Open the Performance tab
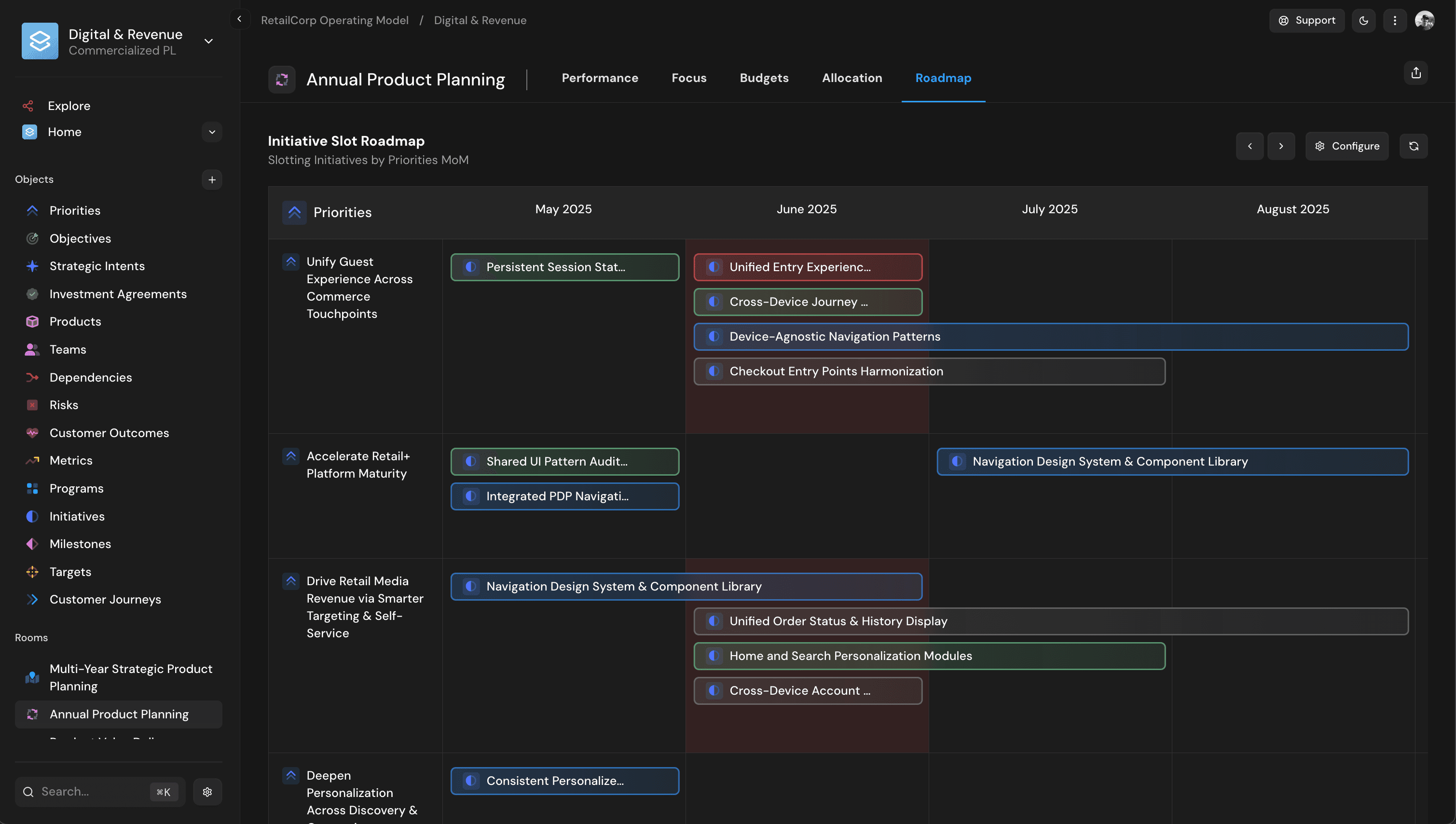Image resolution: width=1456 pixels, height=824 pixels. click(x=600, y=78)
